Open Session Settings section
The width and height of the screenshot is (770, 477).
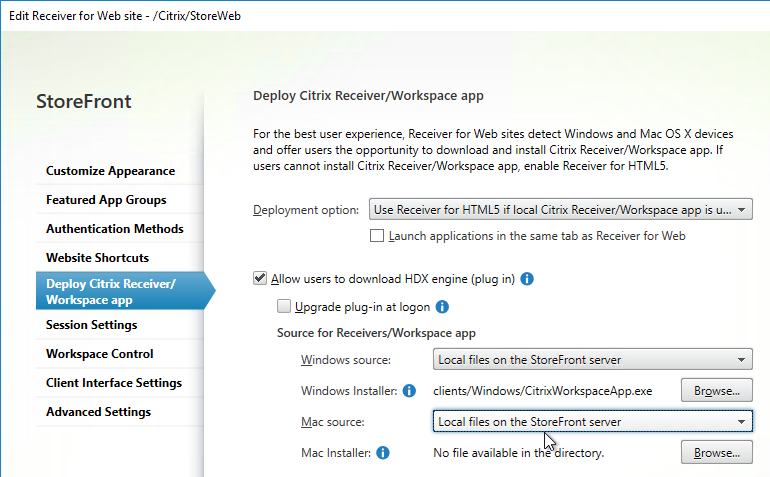coord(91,325)
